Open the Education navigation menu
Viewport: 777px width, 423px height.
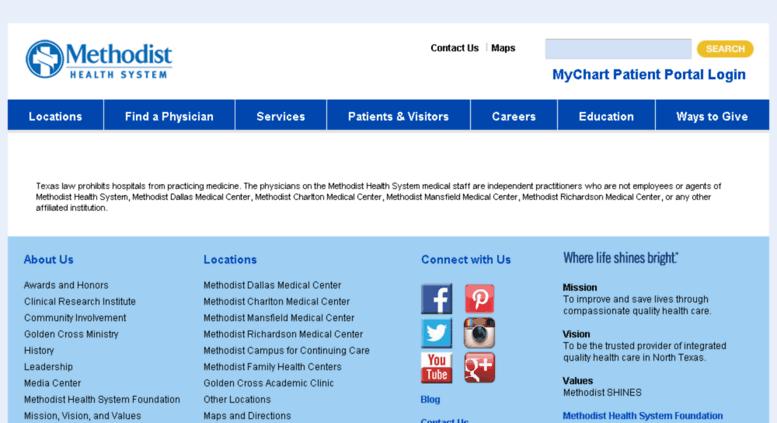[x=606, y=116]
